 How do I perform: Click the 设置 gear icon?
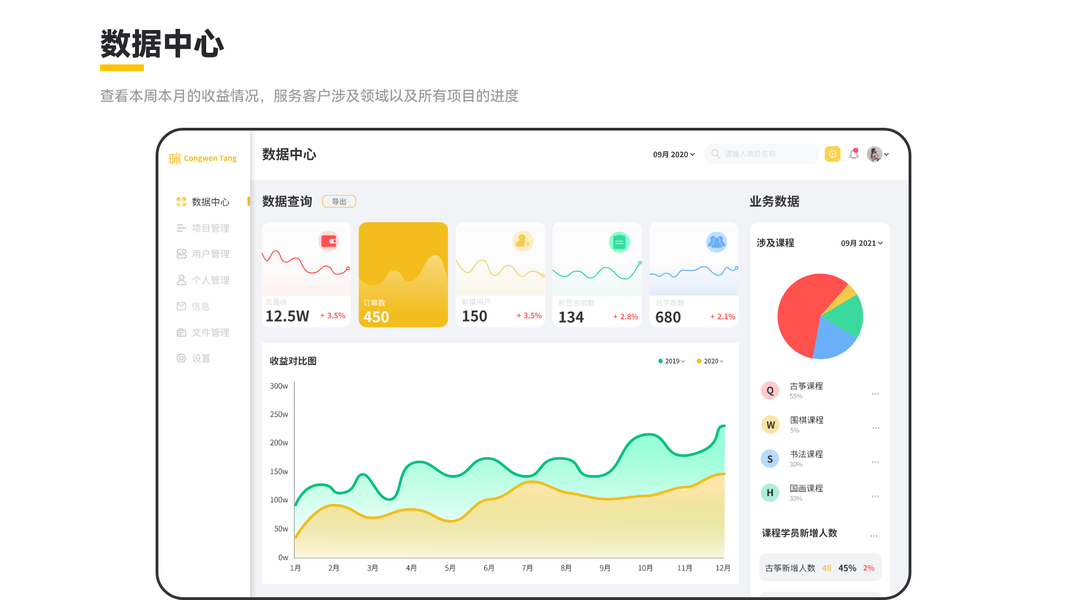coord(181,359)
